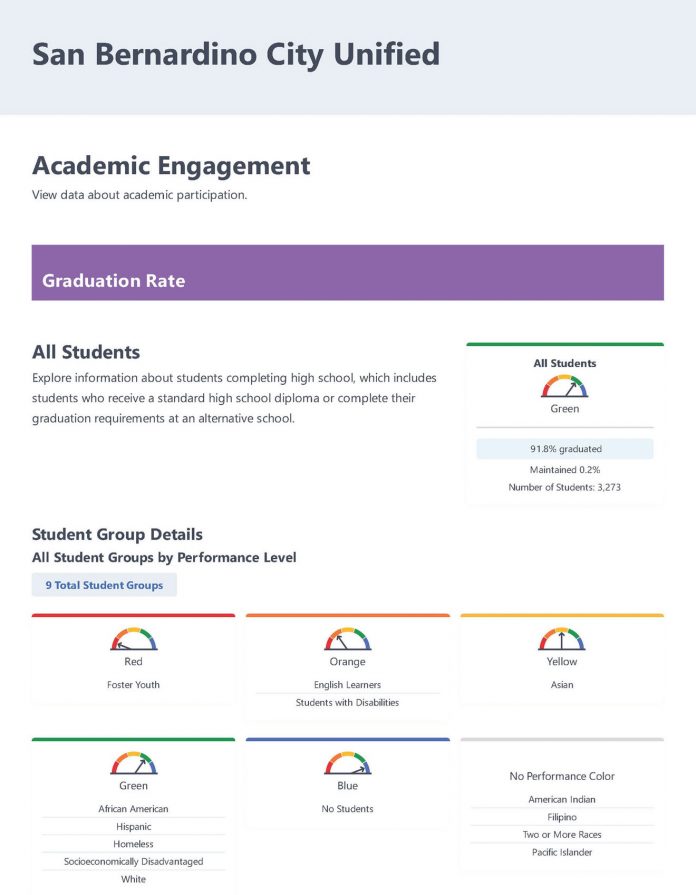The width and height of the screenshot is (696, 895).
Task: Click the 91.8% graduated highlight box
Action: (565, 449)
